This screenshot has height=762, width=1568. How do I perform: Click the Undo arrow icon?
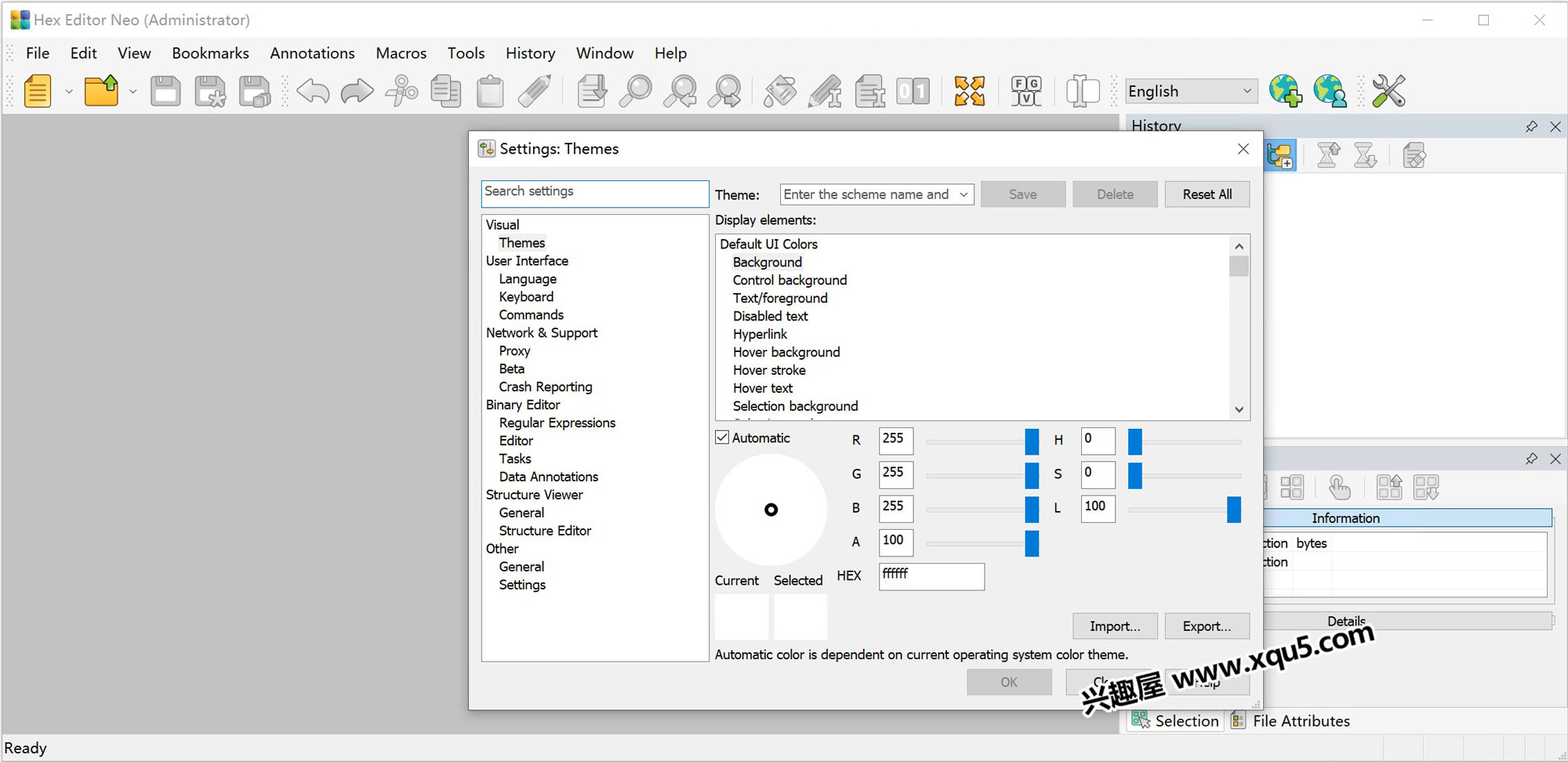[x=313, y=92]
